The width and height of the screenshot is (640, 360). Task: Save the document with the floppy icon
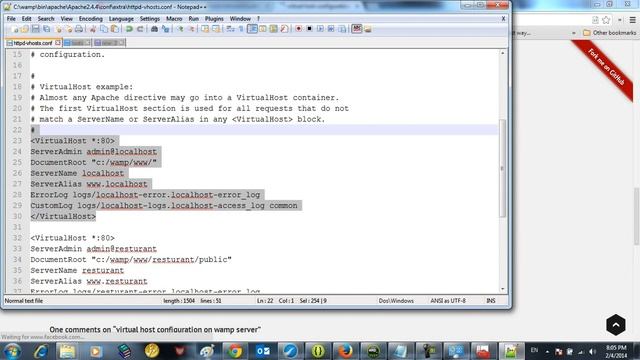click(36, 29)
